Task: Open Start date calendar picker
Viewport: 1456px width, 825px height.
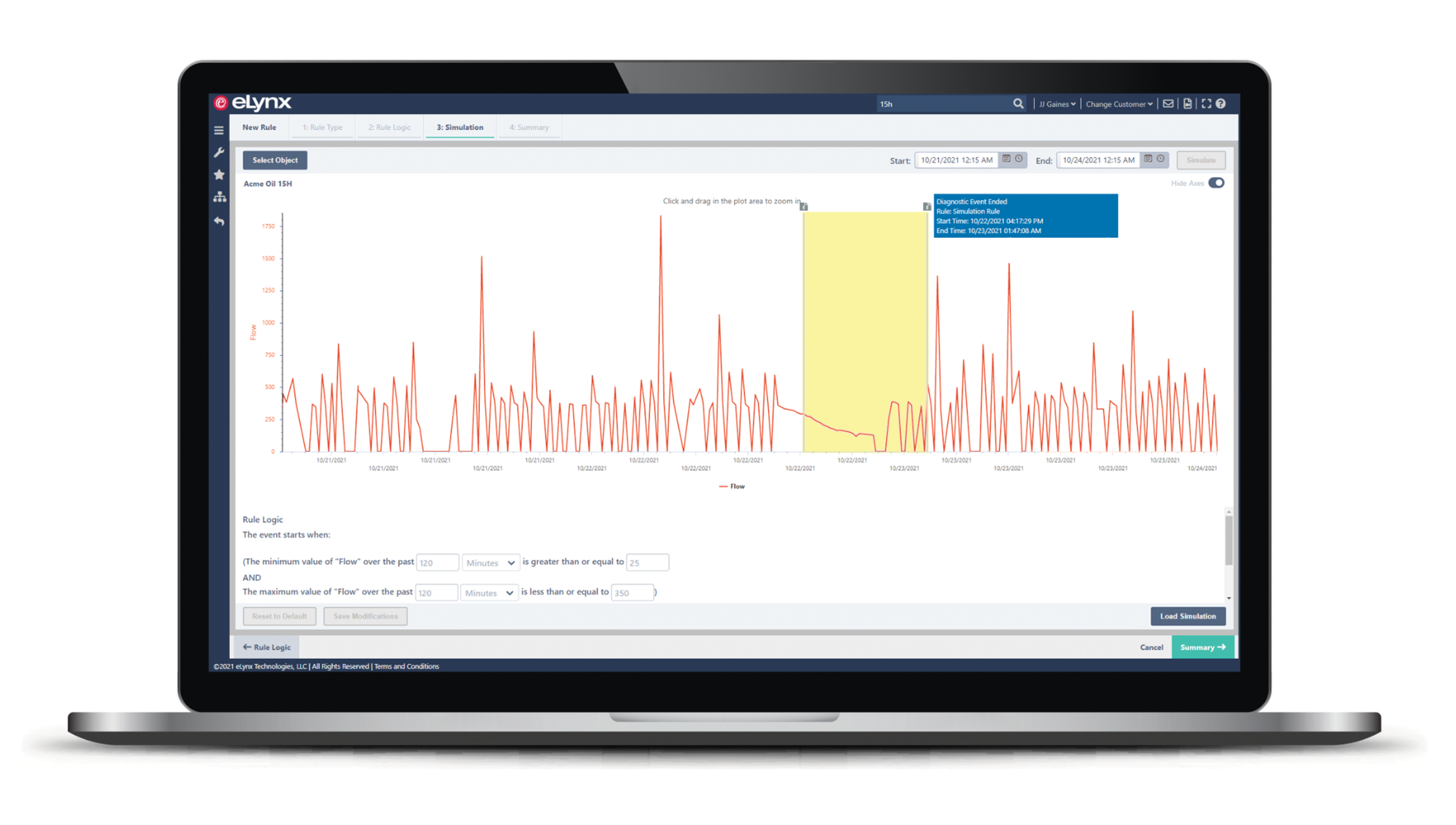Action: click(1006, 159)
